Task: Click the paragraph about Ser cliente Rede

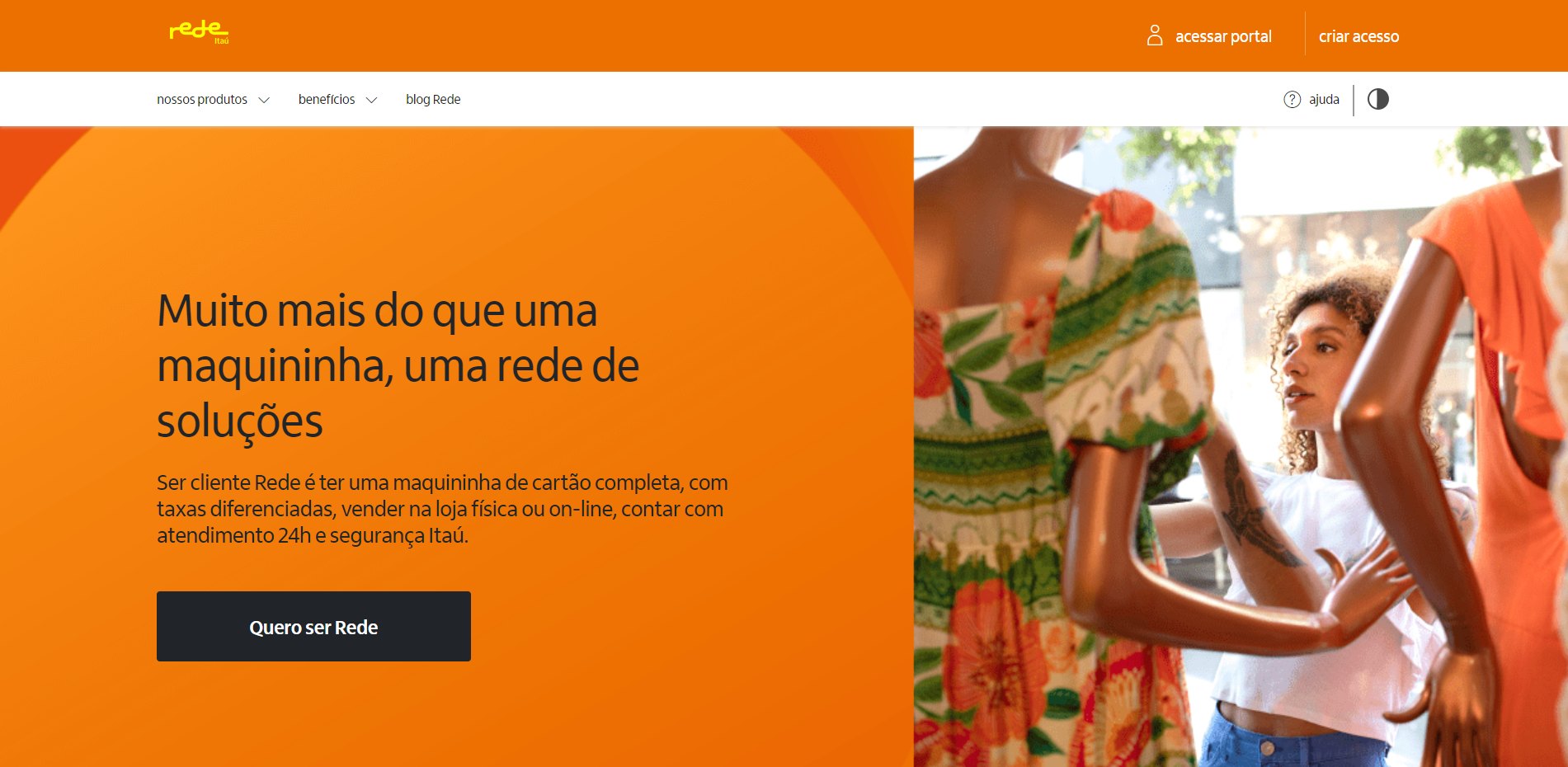Action: coord(442,509)
